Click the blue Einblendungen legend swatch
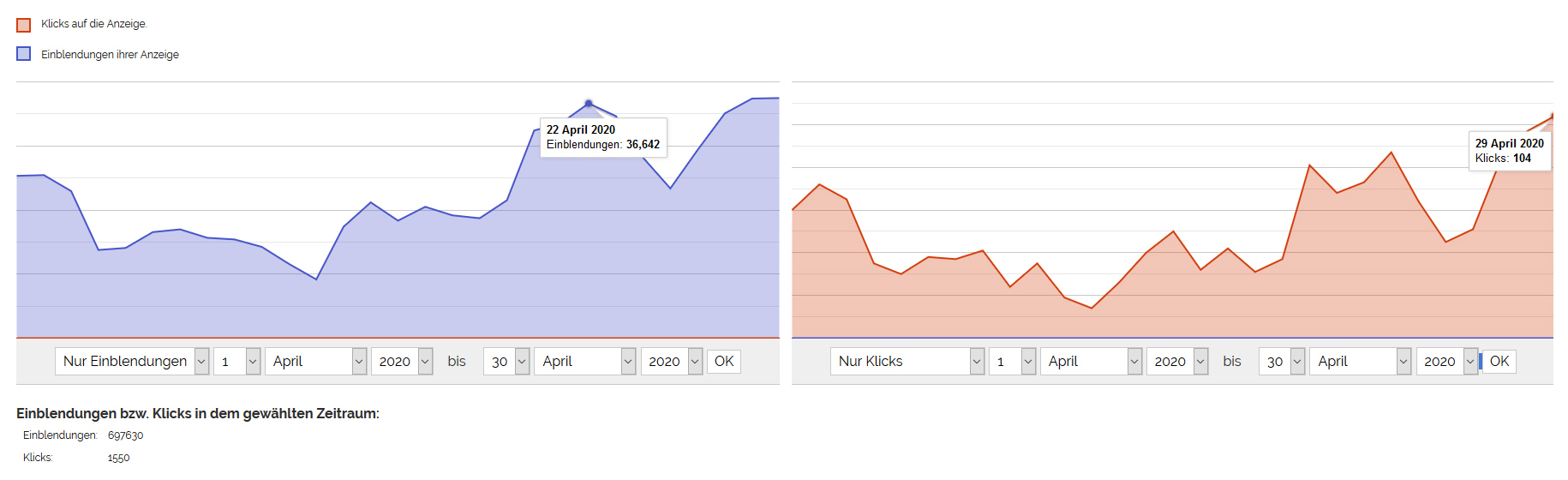The image size is (1568, 480). tap(24, 54)
